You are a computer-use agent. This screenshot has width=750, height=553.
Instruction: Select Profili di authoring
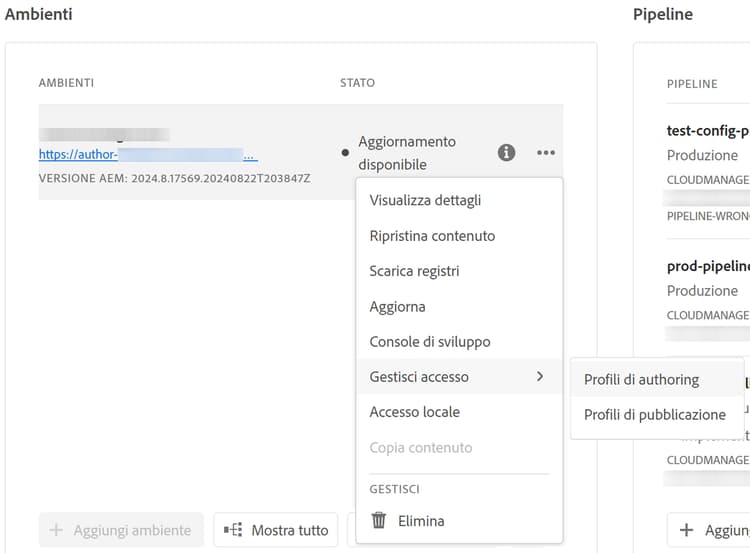coord(641,380)
